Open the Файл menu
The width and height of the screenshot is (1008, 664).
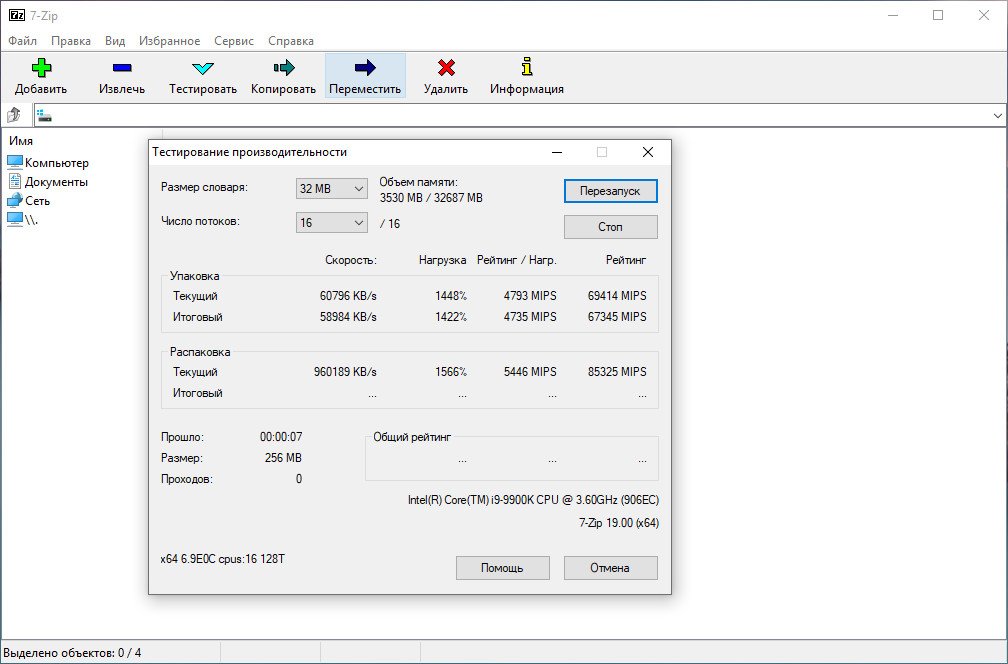(x=22, y=40)
